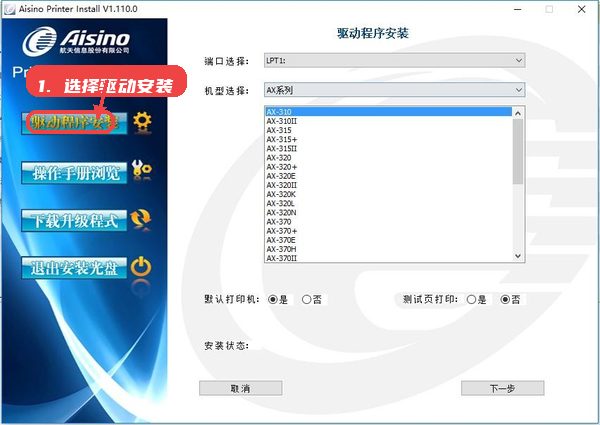
Task: Click the 退出安装光盘 exit button
Action: 74,268
